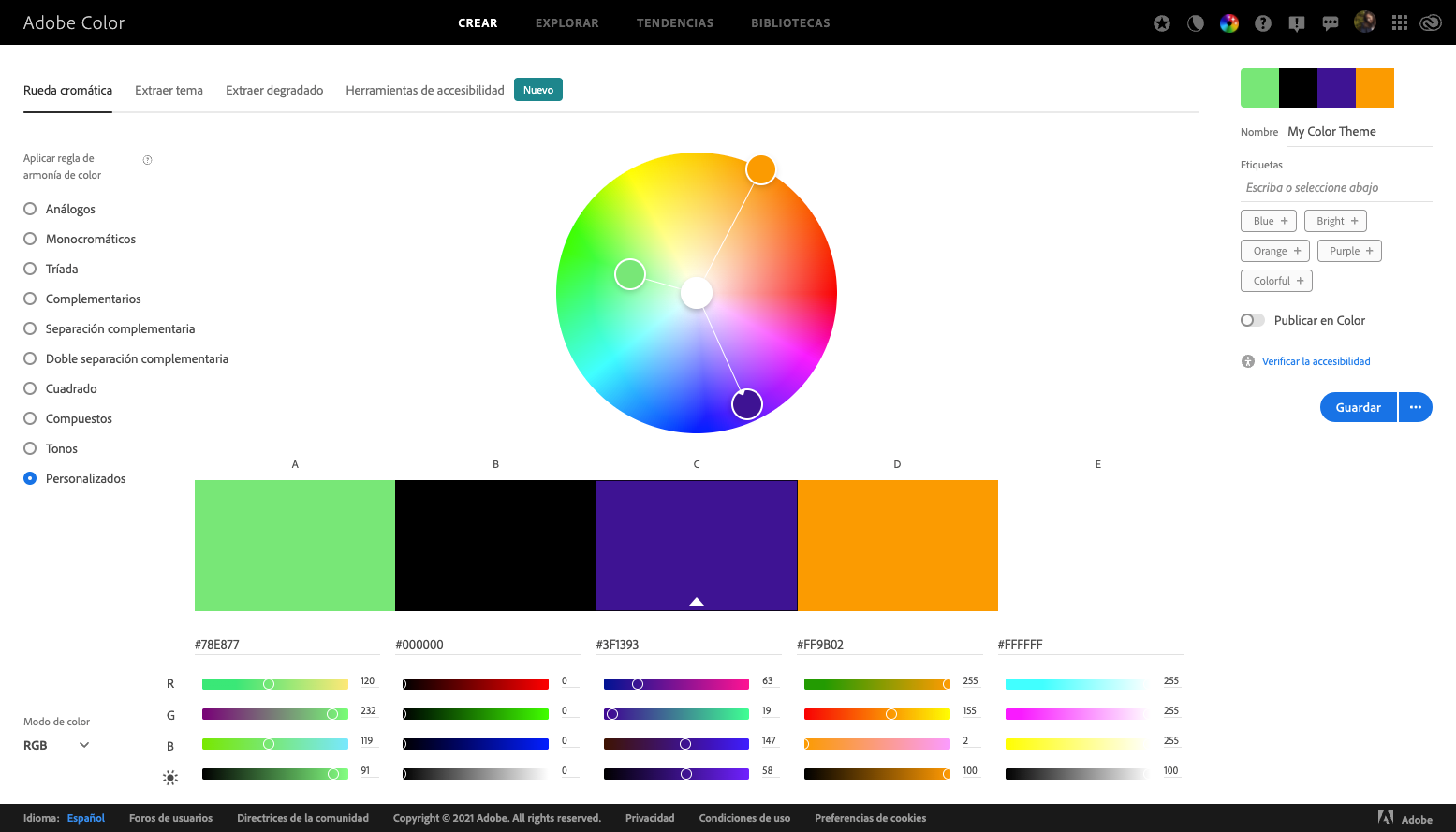This screenshot has height=832, width=1456.
Task: Open the Guardar options ellipsis menu
Action: [x=1416, y=407]
